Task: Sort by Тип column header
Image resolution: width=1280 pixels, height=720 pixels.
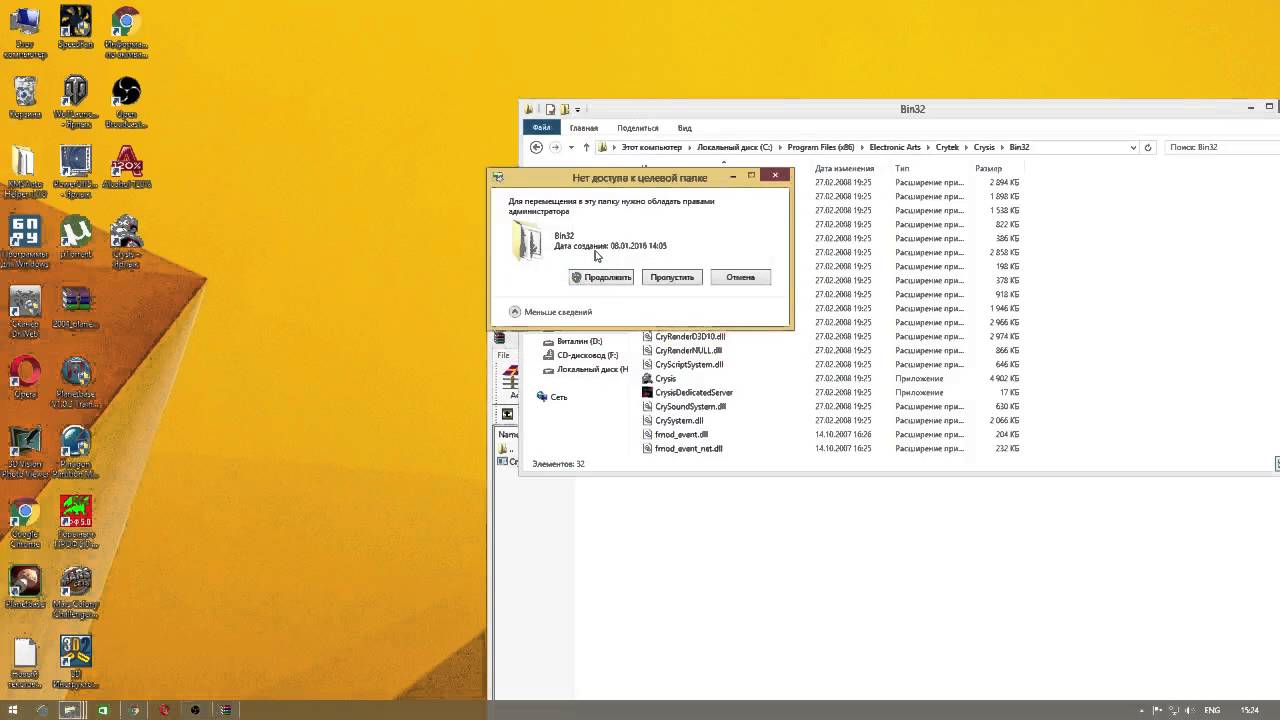Action: point(902,169)
